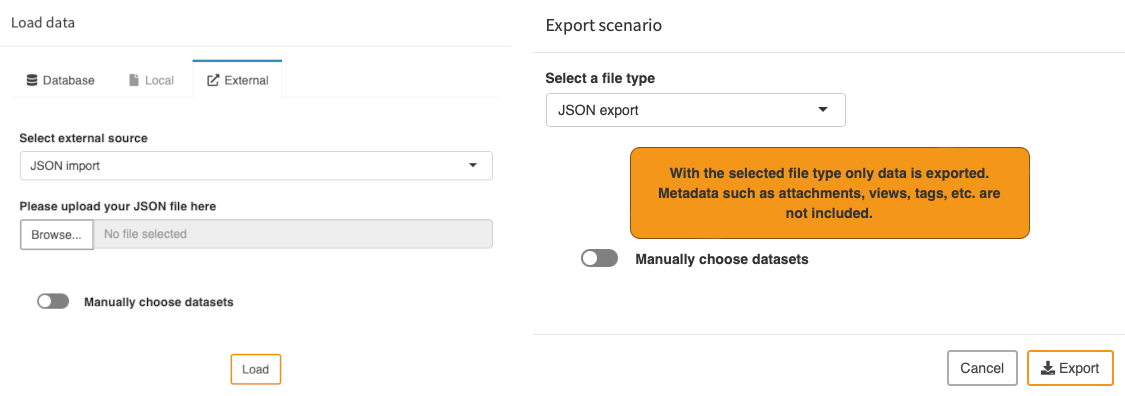The image size is (1125, 396).
Task: Click the orange metadata warning message
Action: tap(829, 193)
